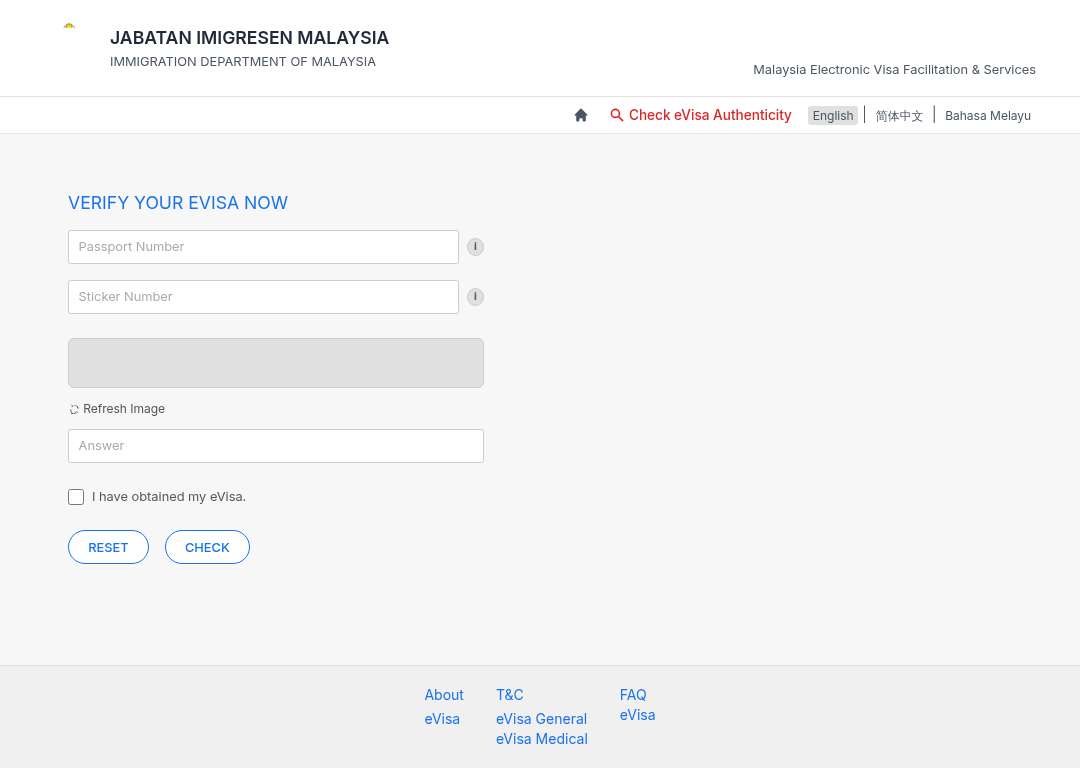Screen dimensions: 1080x768
Task: Focus the Passport Number input field
Action: click(x=263, y=247)
